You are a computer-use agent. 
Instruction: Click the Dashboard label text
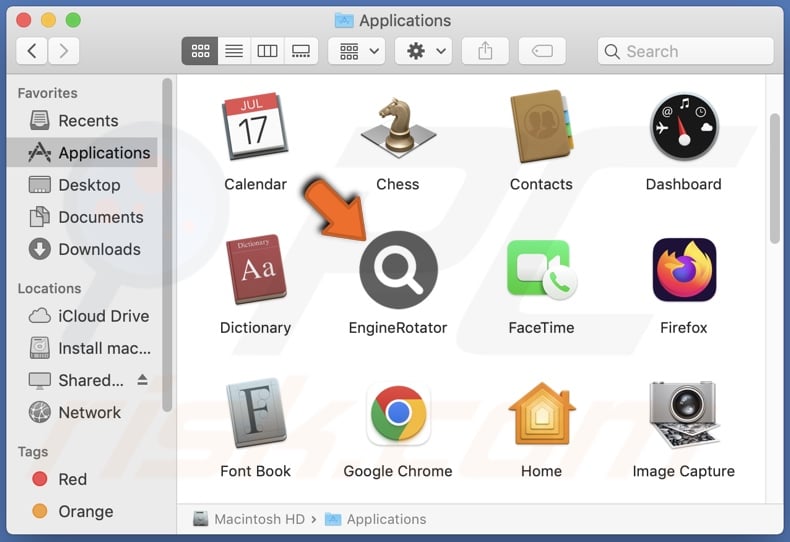tap(684, 184)
